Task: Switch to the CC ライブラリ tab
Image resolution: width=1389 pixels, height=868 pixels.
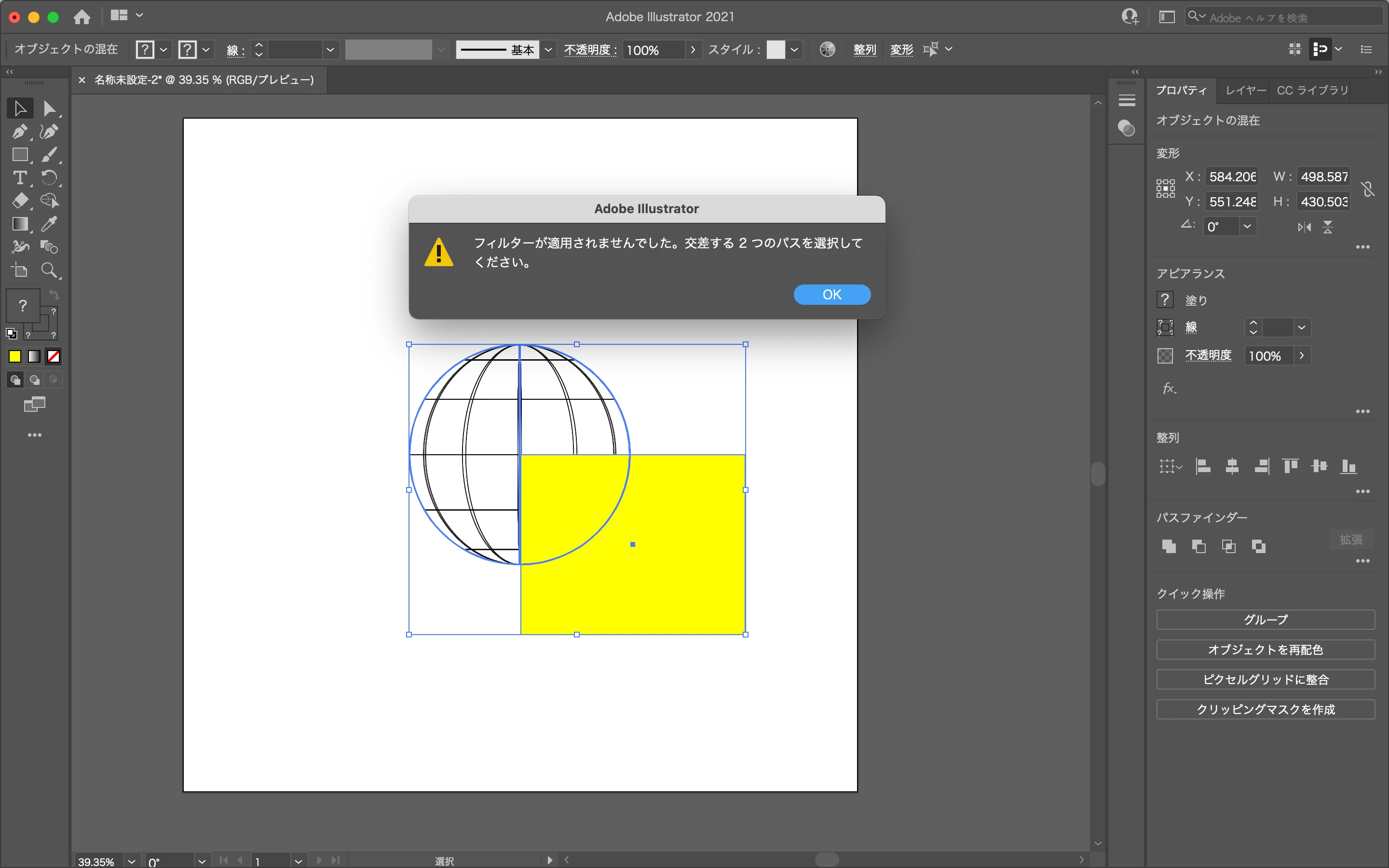Action: pyautogui.click(x=1312, y=90)
